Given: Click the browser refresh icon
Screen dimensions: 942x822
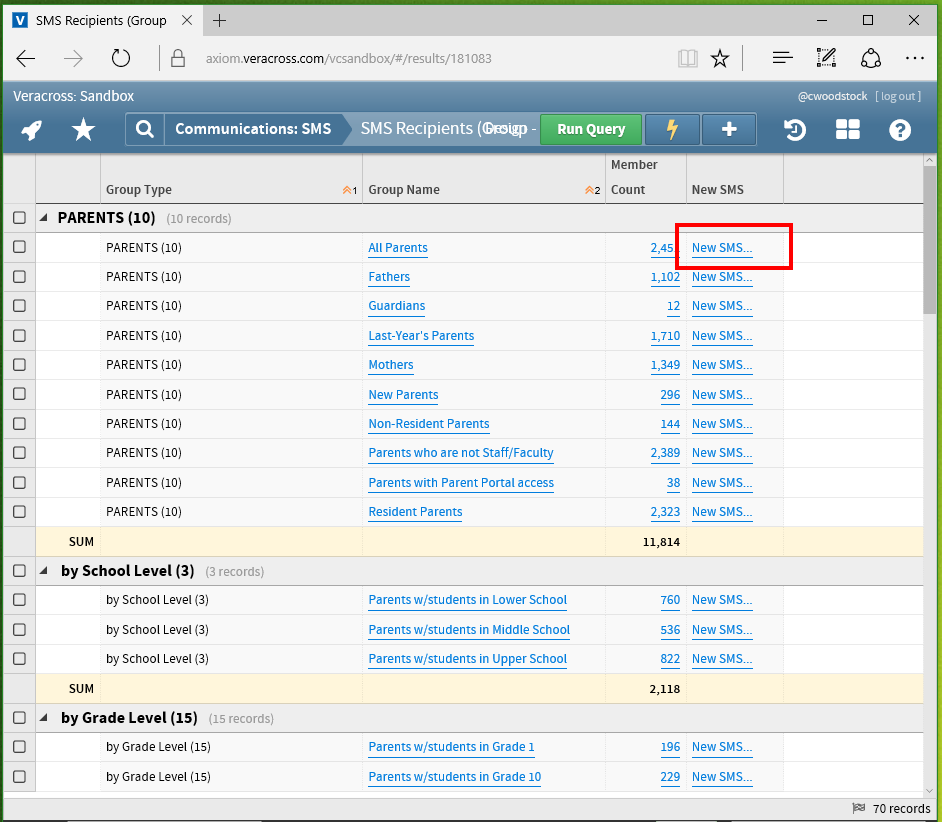Looking at the screenshot, I should click(x=121, y=58).
